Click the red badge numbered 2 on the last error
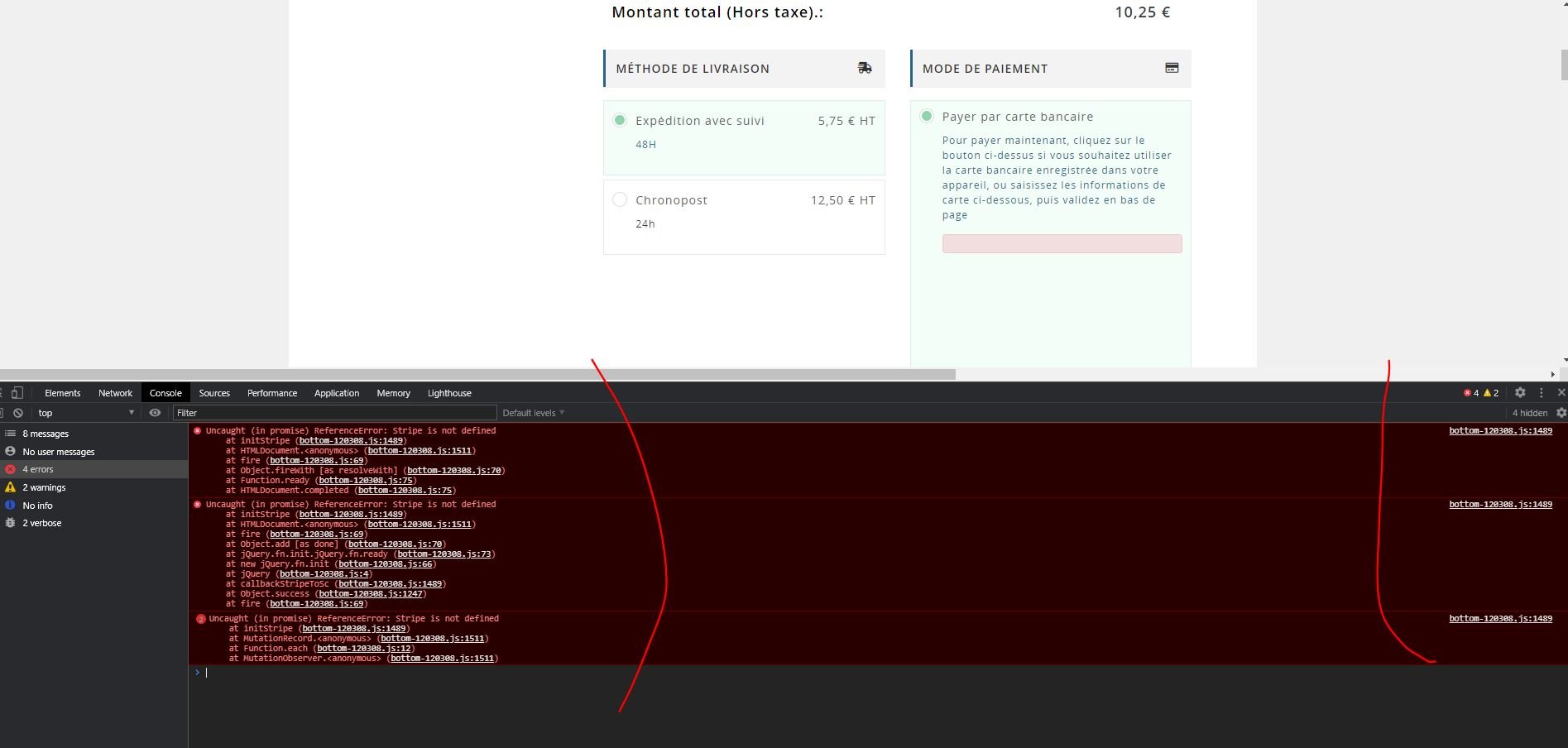This screenshot has height=748, width=1568. point(200,619)
